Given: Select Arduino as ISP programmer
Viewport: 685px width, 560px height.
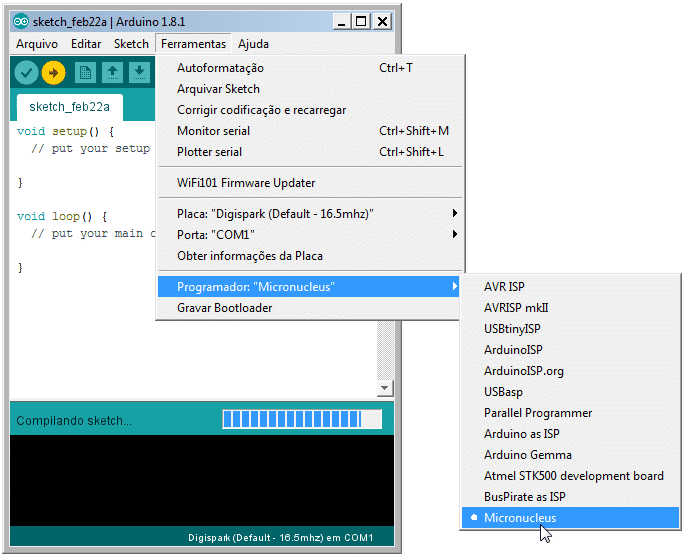Looking at the screenshot, I should [x=521, y=434].
